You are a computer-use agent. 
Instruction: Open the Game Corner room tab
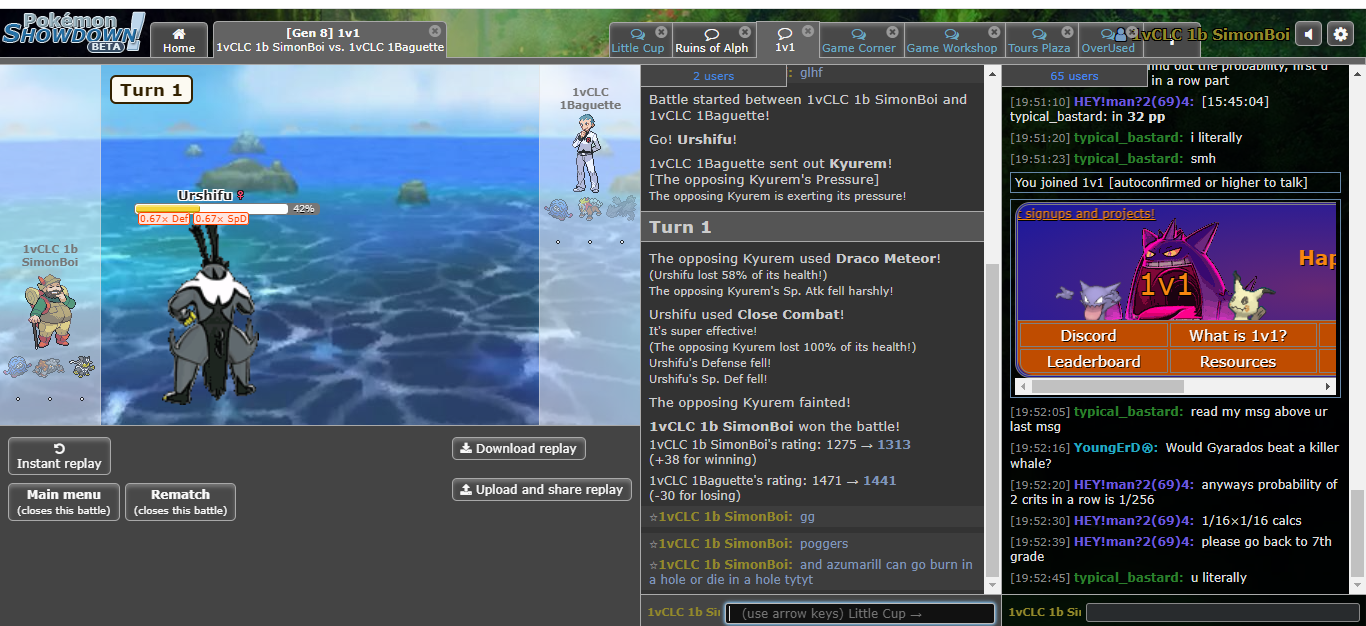(x=859, y=41)
